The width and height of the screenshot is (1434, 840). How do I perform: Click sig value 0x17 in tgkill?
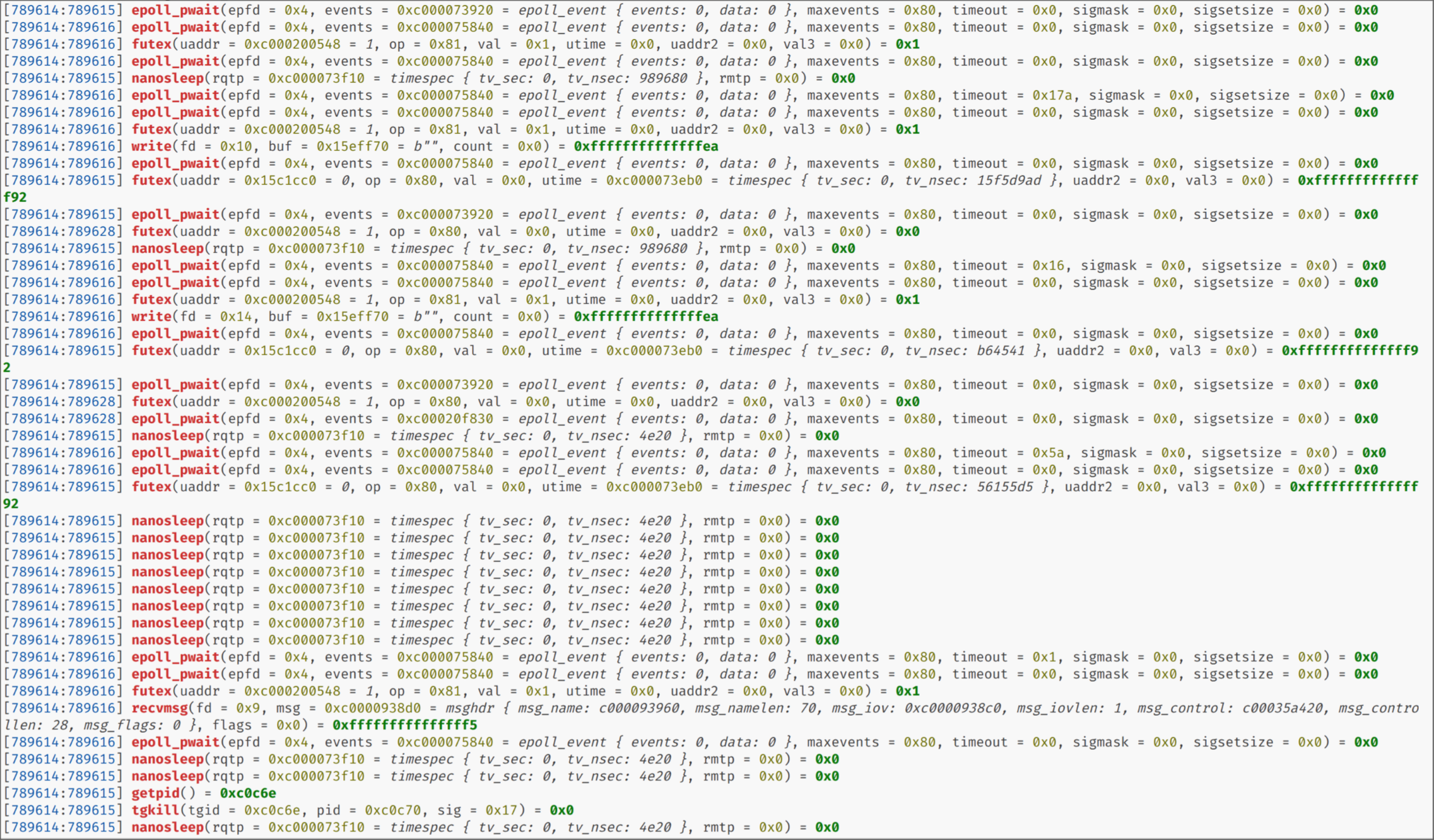[501, 810]
